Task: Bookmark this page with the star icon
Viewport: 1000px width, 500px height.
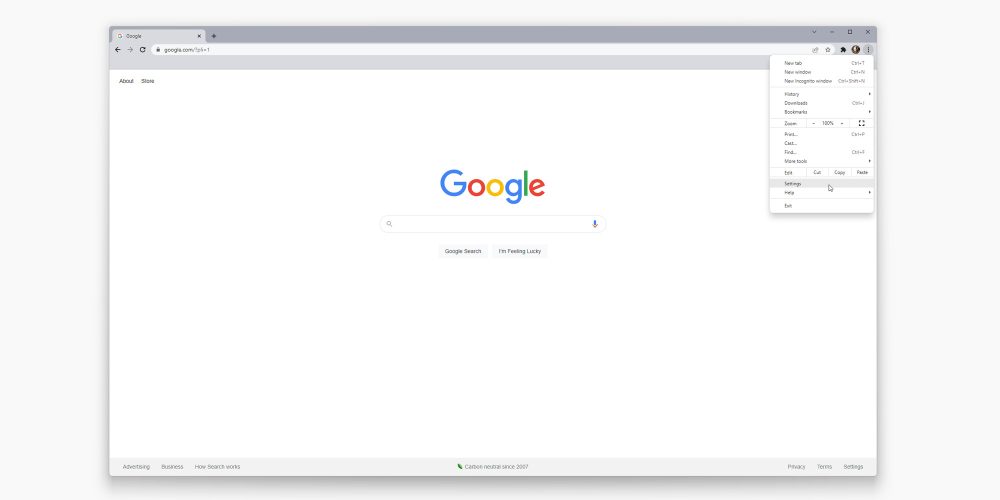Action: tap(828, 50)
